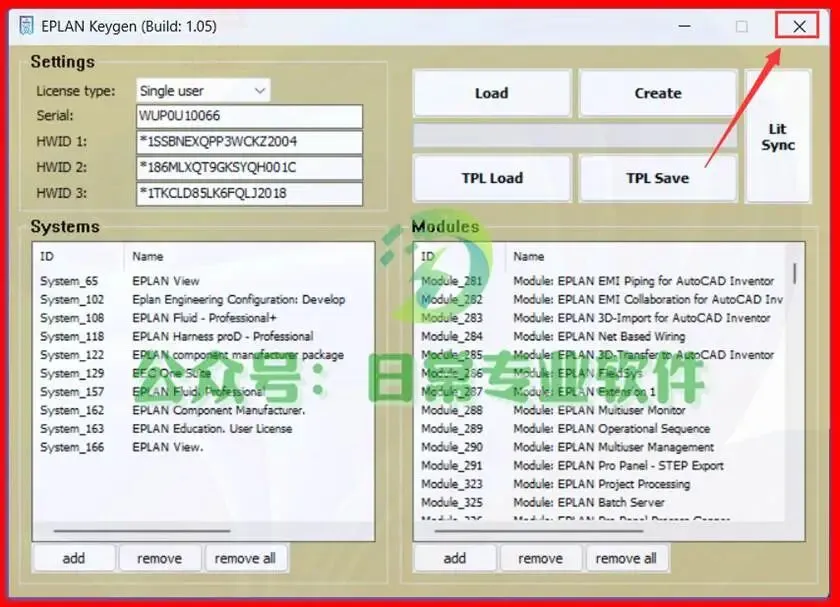Sort Systems list by Name column header
840x607 pixels.
[x=249, y=256]
